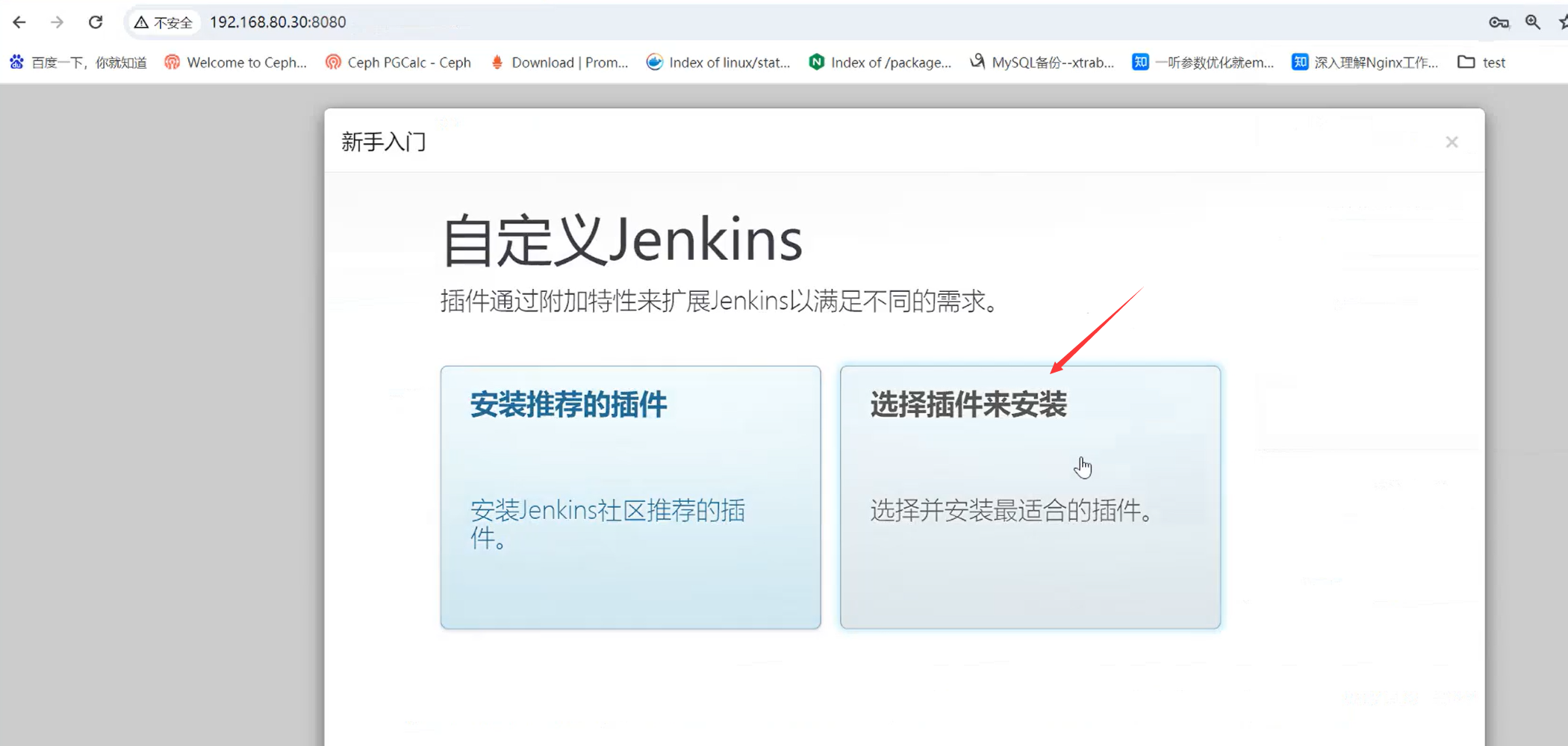1568x746 pixels.
Task: Close the 新手入门 dialog with X
Action: tap(1452, 142)
